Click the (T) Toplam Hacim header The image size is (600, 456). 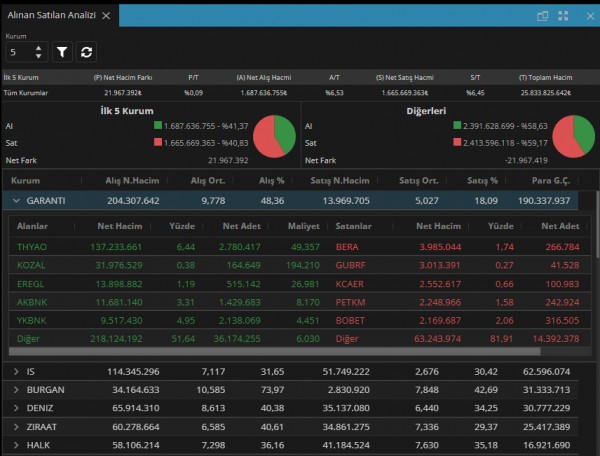546,77
